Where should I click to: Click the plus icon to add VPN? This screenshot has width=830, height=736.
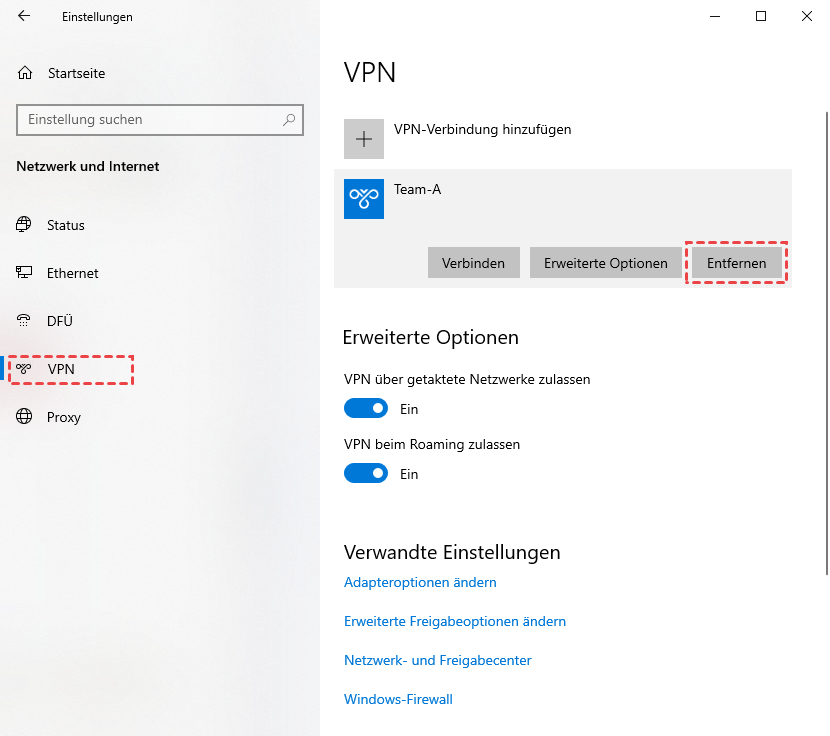364,139
